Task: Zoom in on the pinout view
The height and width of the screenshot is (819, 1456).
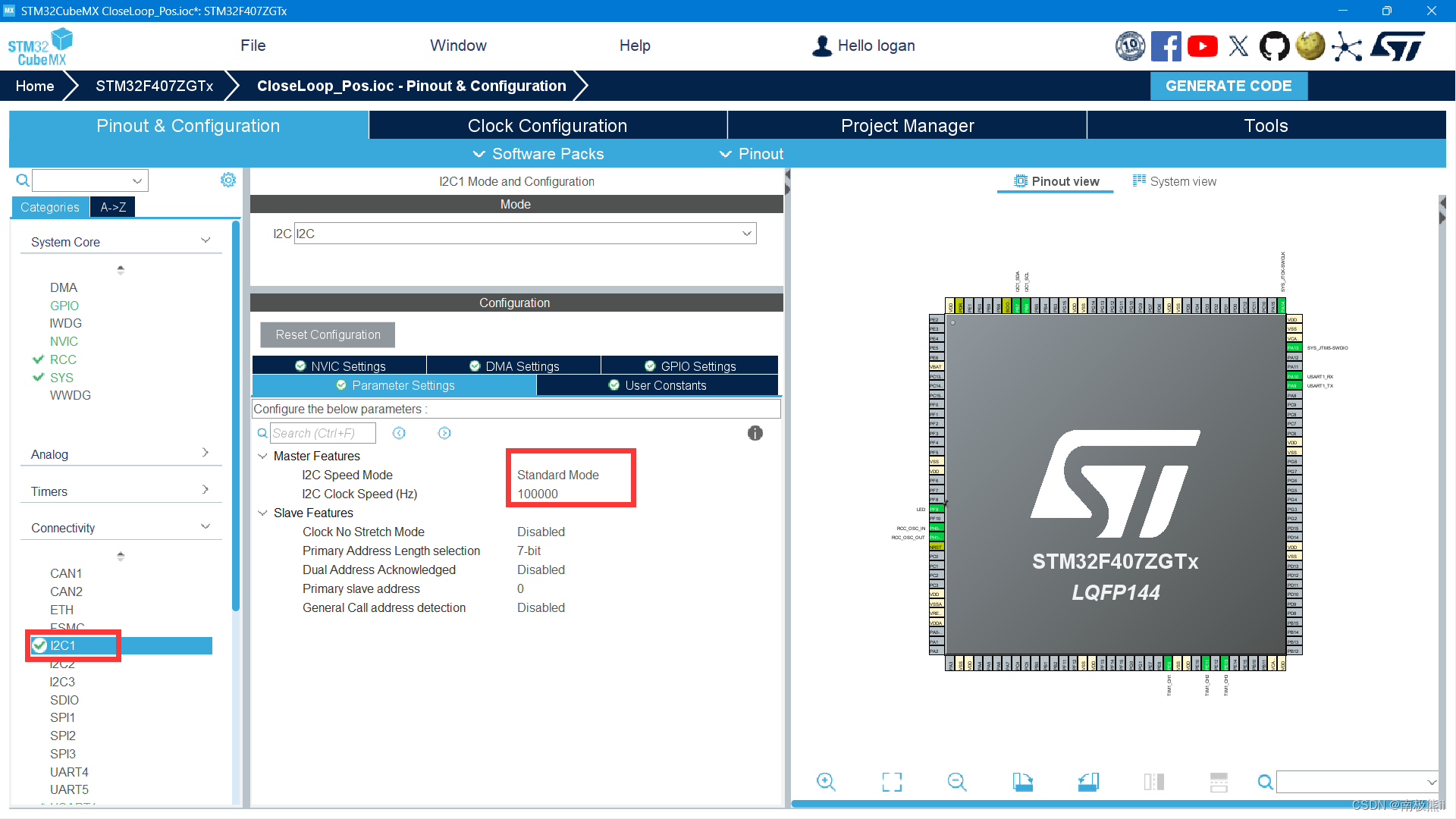Action: (x=826, y=782)
